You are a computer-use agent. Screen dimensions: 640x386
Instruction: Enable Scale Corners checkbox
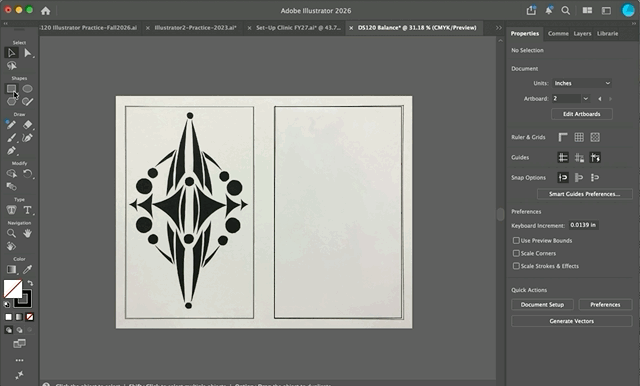click(x=516, y=253)
